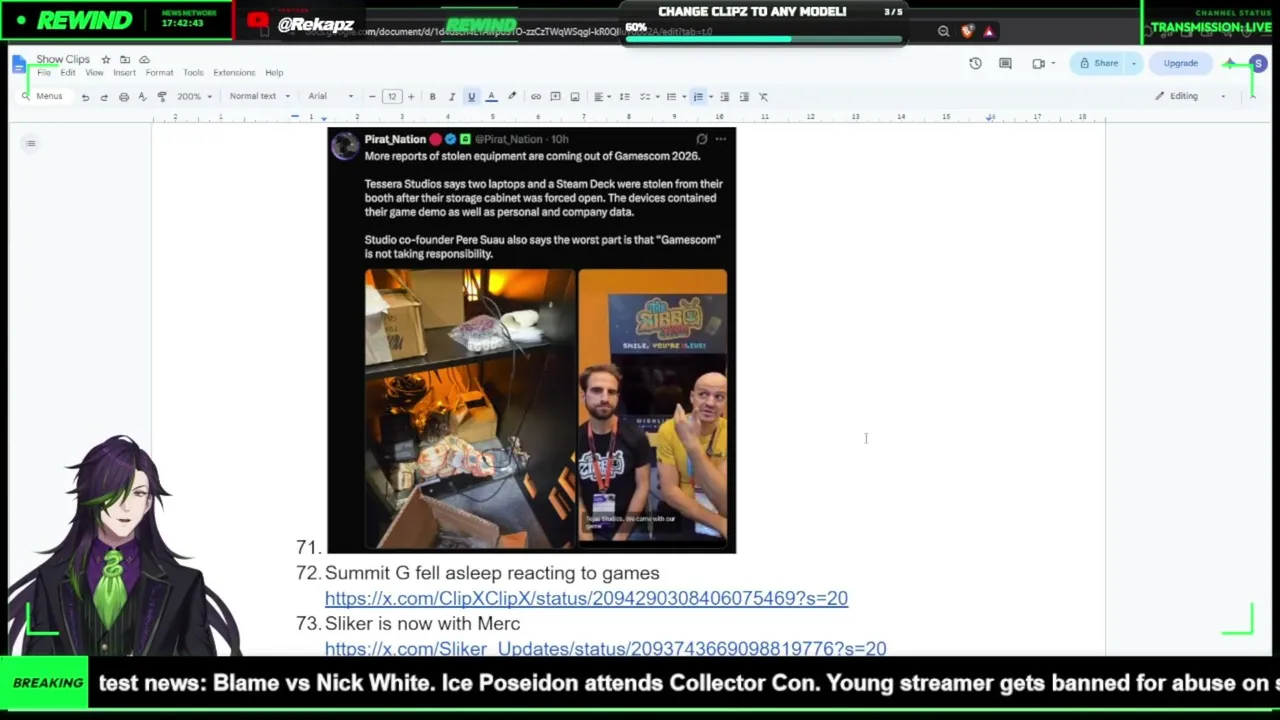Toggle the numbered list button
Viewport: 1280px width, 720px height.
(698, 97)
